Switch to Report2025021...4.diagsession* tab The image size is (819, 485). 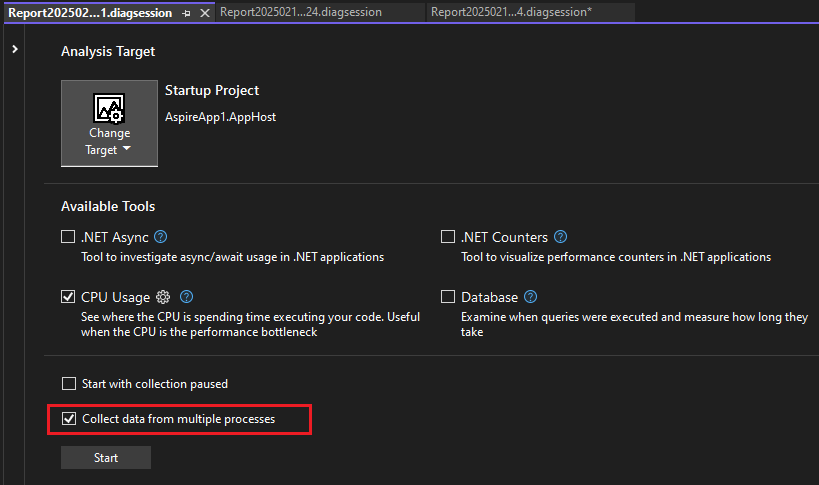click(512, 13)
